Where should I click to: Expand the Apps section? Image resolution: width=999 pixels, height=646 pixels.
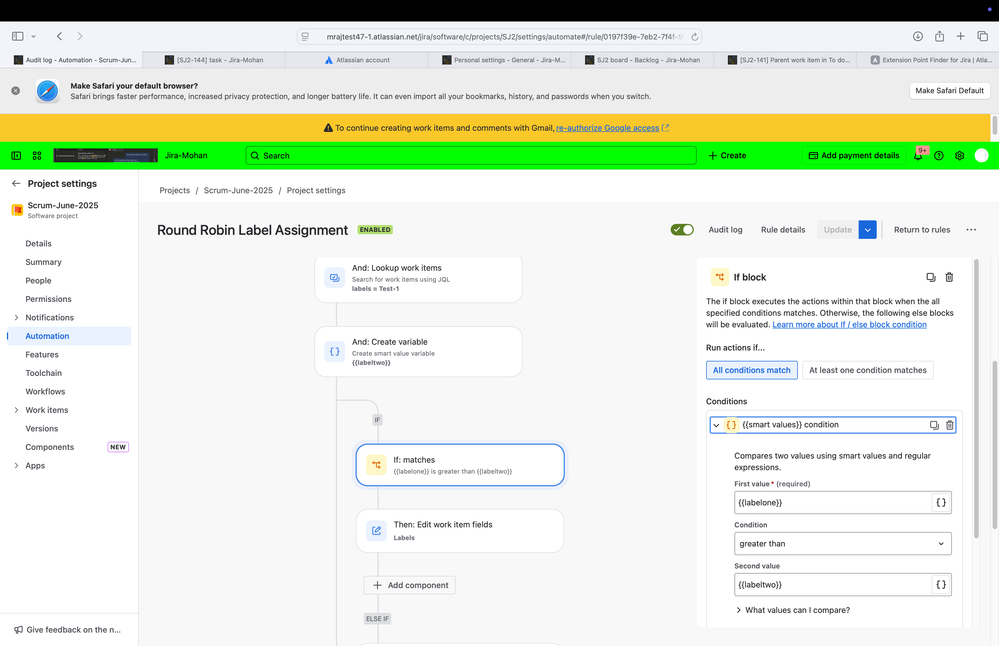16,466
